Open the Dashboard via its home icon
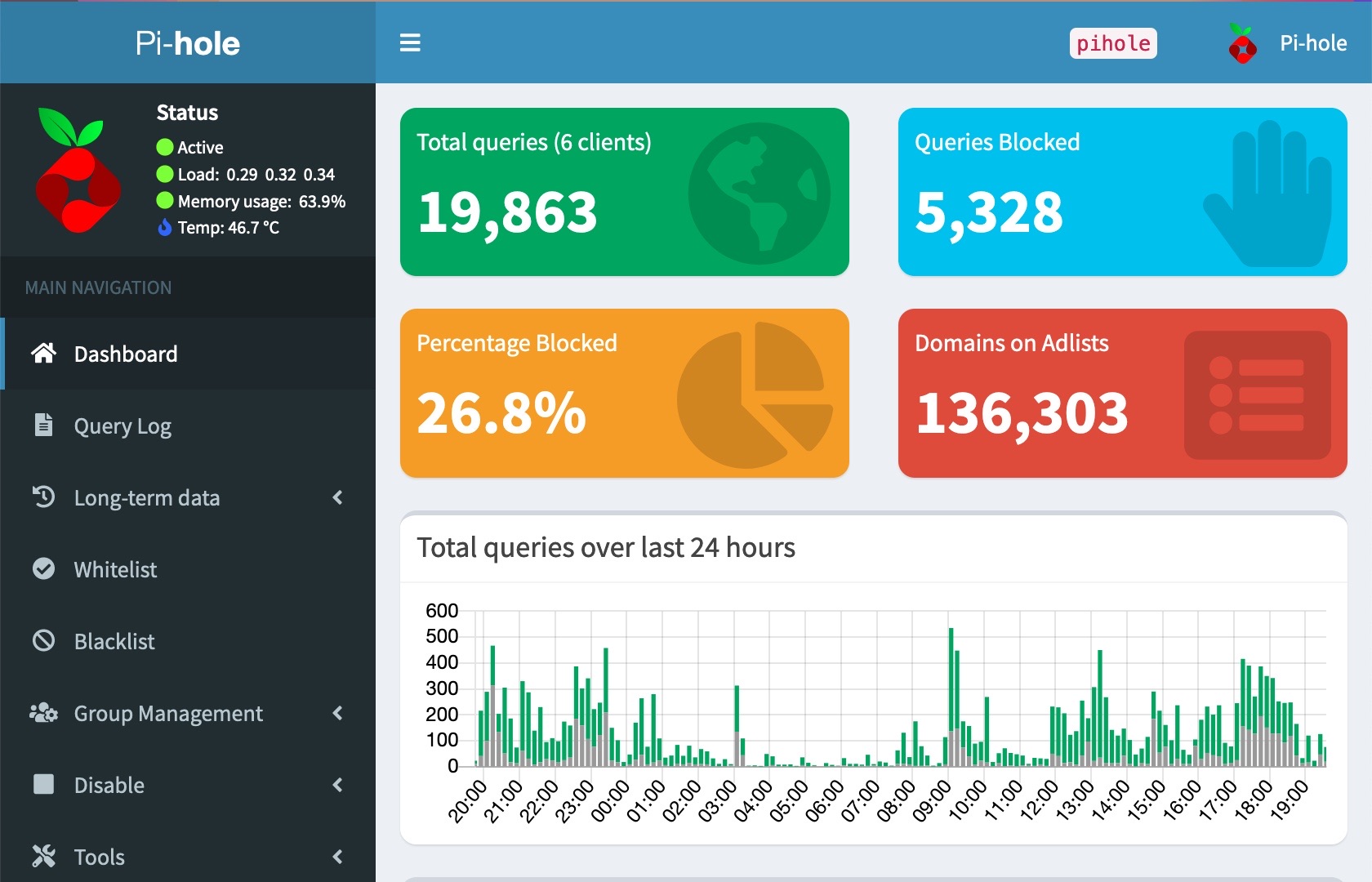 pyautogui.click(x=43, y=354)
